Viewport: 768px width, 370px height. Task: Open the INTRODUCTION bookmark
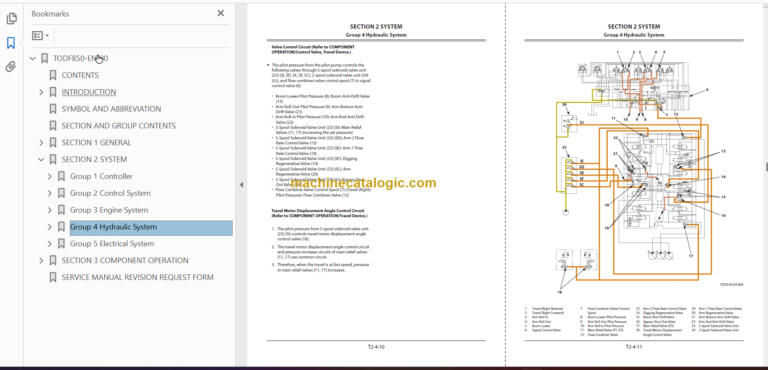[89, 92]
